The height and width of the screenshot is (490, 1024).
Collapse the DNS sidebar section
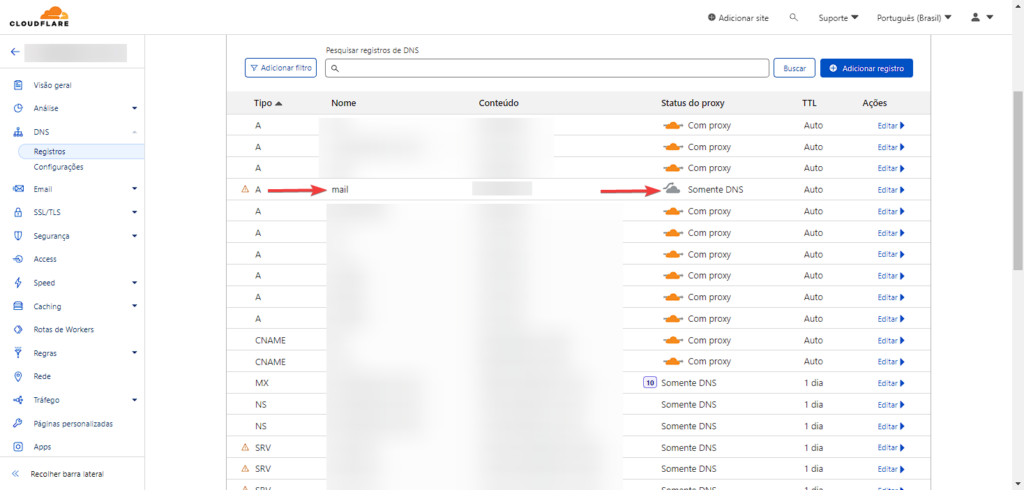135,132
